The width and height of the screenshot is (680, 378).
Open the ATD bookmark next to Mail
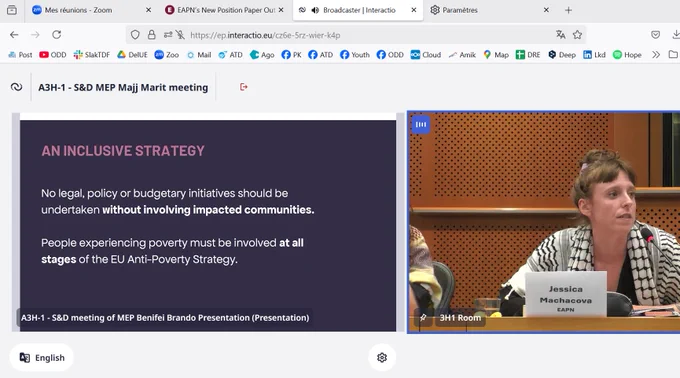(230, 55)
